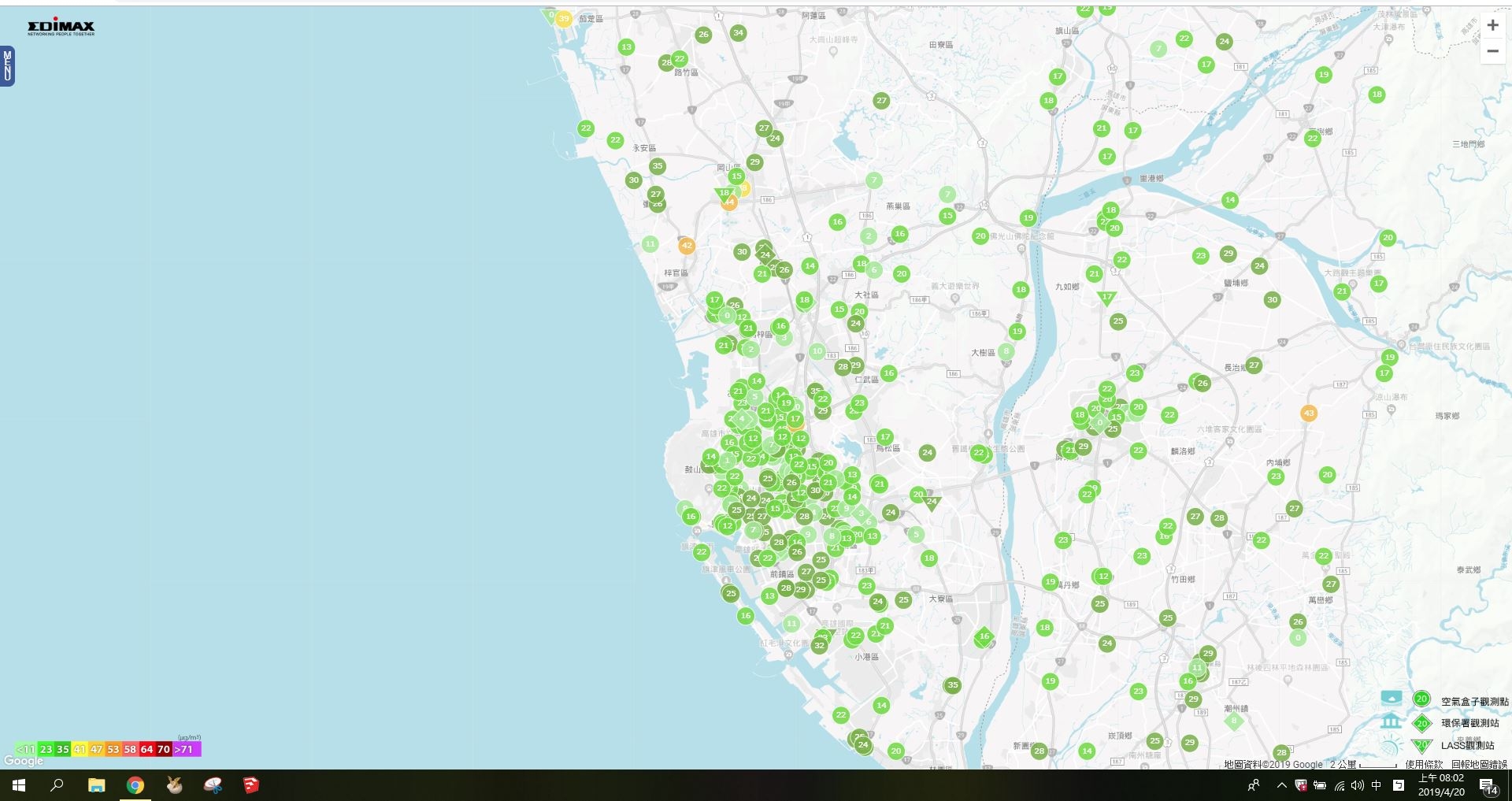Open the 使用條款 terms link
The height and width of the screenshot is (801, 1512).
coord(1424,764)
